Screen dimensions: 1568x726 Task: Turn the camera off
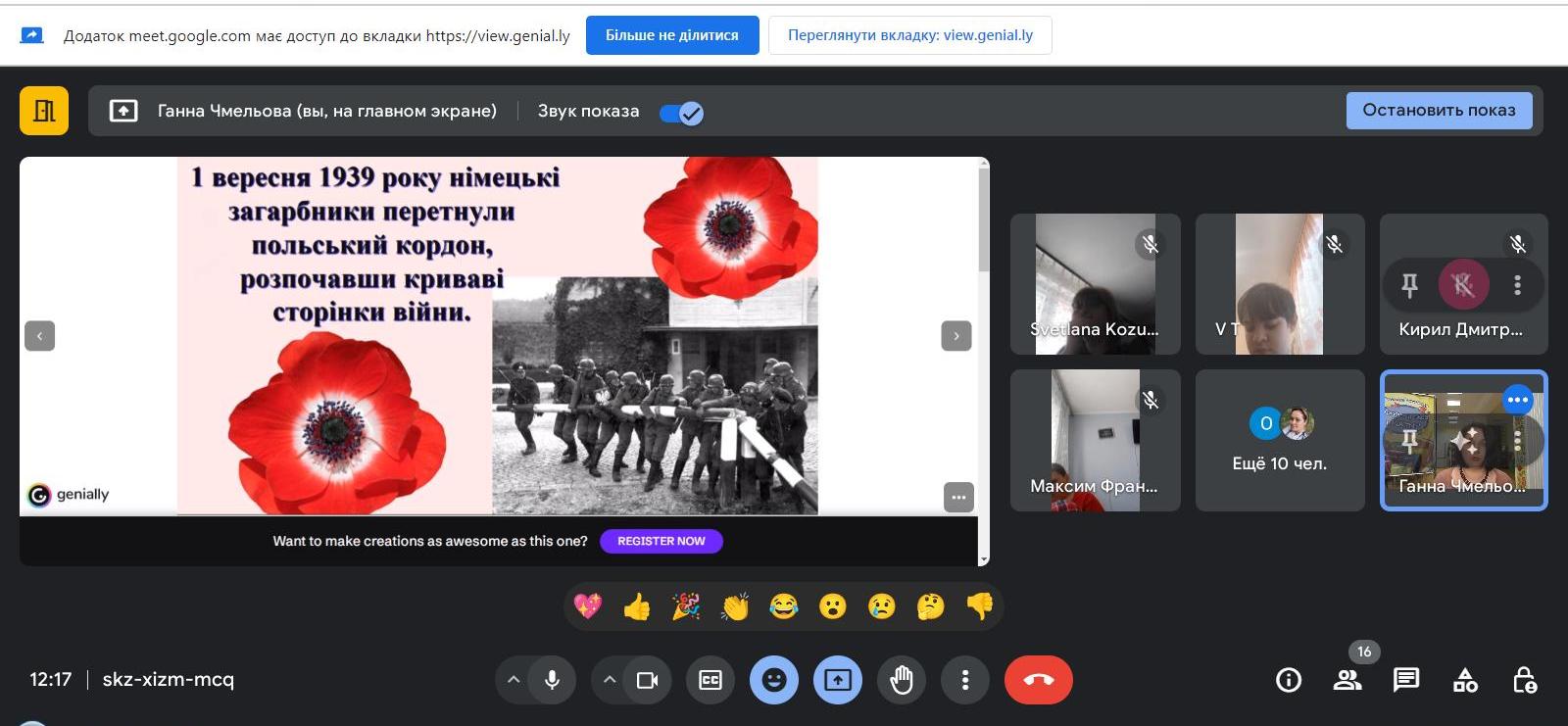[647, 680]
